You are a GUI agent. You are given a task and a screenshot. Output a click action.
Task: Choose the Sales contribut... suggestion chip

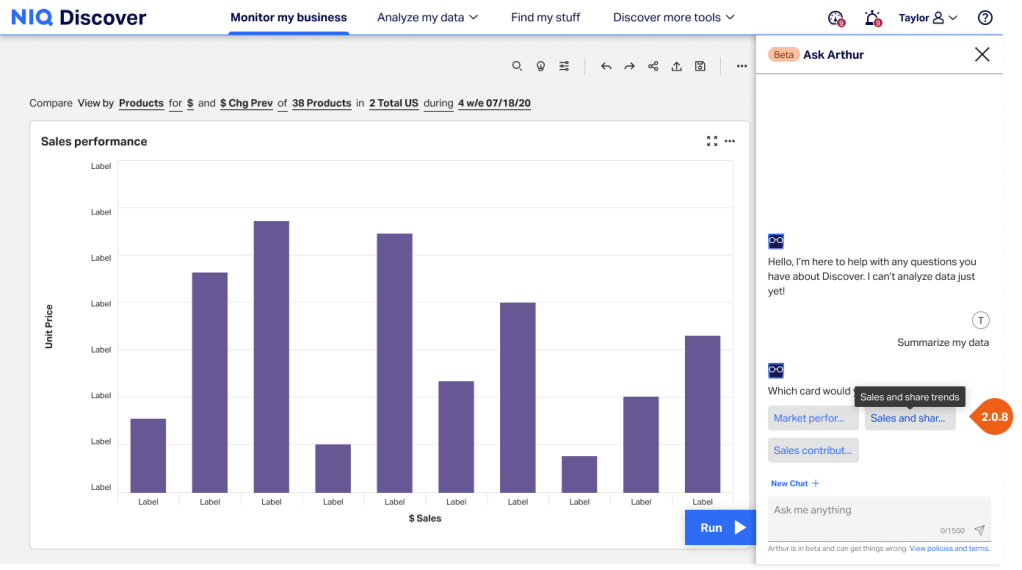[813, 450]
